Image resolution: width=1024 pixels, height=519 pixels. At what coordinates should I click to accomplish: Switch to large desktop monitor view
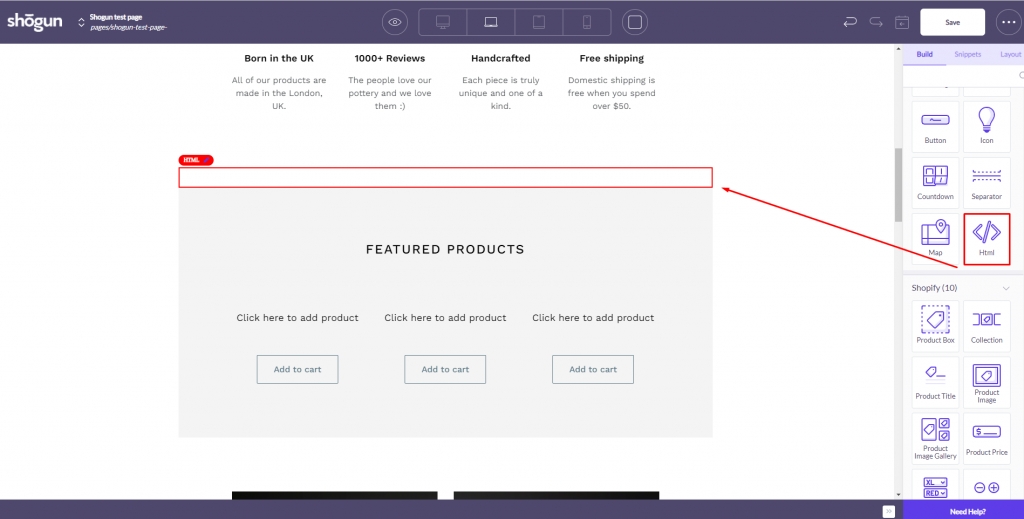[442, 22]
